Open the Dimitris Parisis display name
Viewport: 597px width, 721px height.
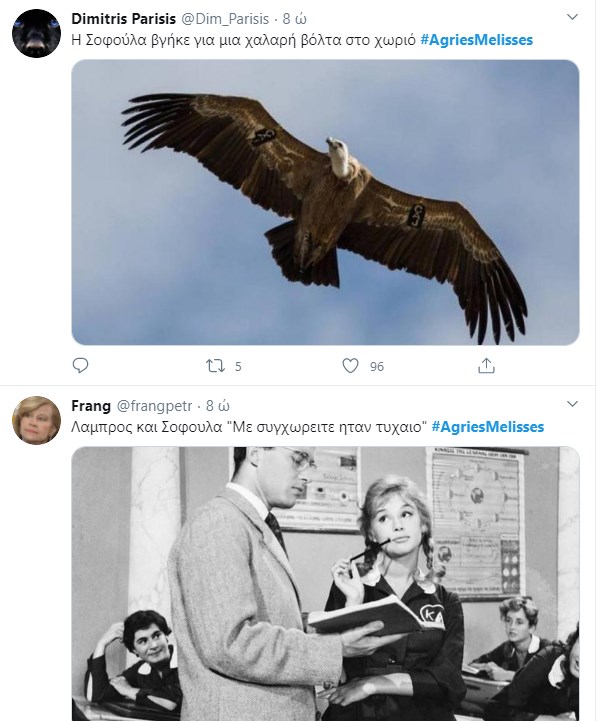(x=124, y=19)
